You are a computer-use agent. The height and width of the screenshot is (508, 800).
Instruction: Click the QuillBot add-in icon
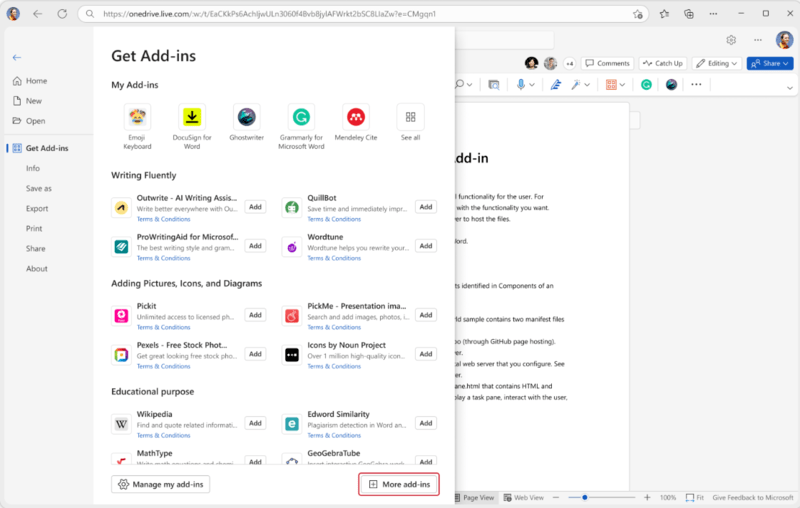point(292,208)
